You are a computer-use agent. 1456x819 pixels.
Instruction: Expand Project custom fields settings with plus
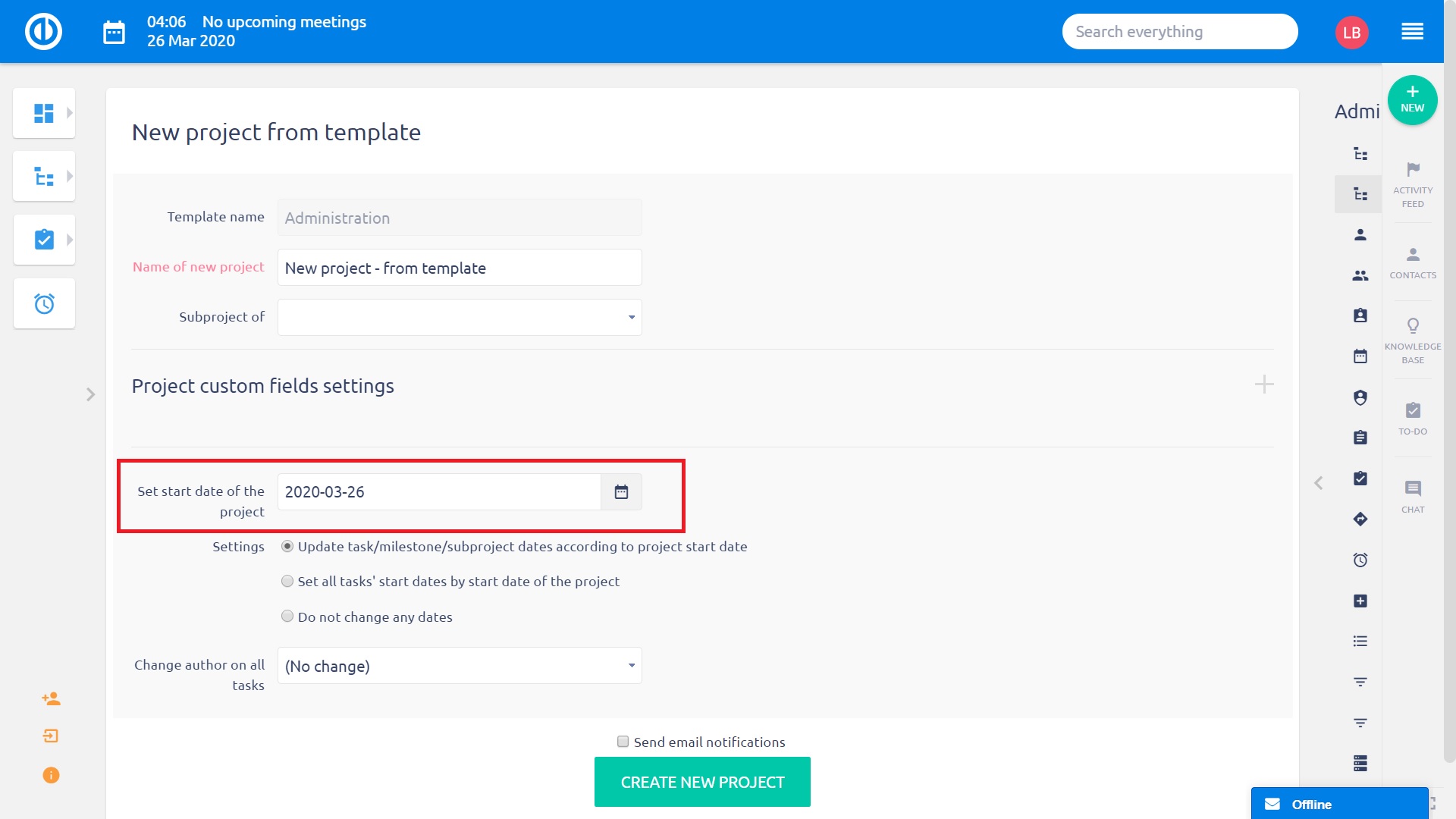(x=1264, y=384)
